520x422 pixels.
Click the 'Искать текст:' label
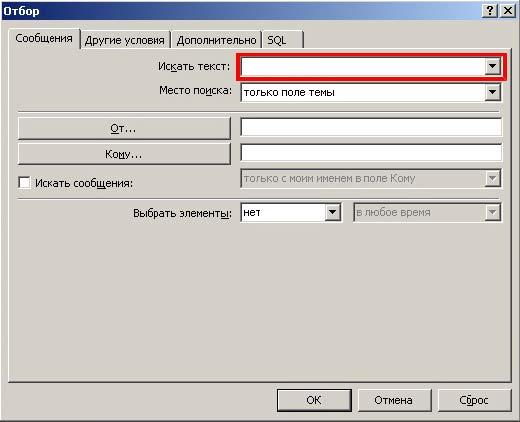coord(194,66)
